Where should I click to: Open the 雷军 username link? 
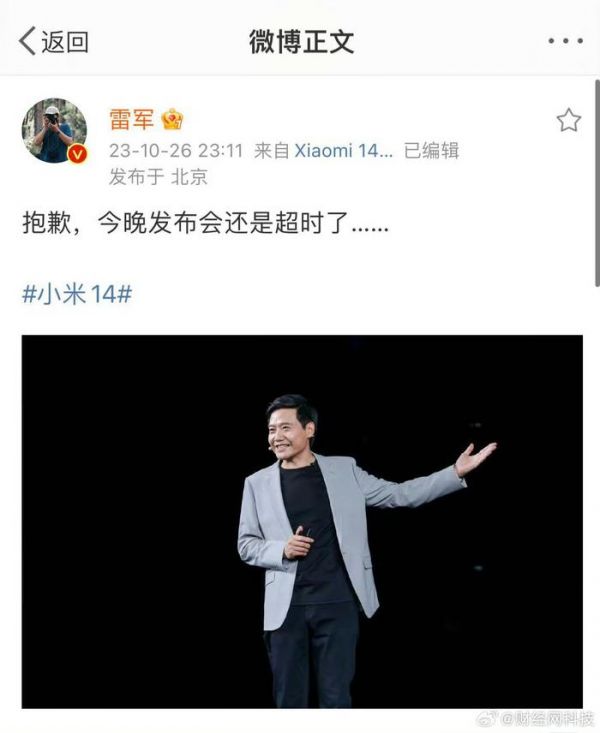click(x=131, y=119)
